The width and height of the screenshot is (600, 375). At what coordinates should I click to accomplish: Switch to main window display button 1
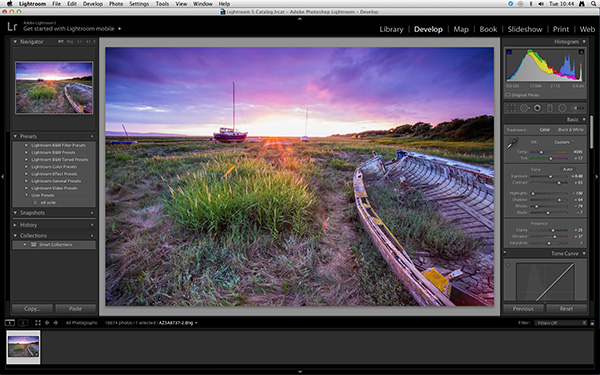[10, 323]
